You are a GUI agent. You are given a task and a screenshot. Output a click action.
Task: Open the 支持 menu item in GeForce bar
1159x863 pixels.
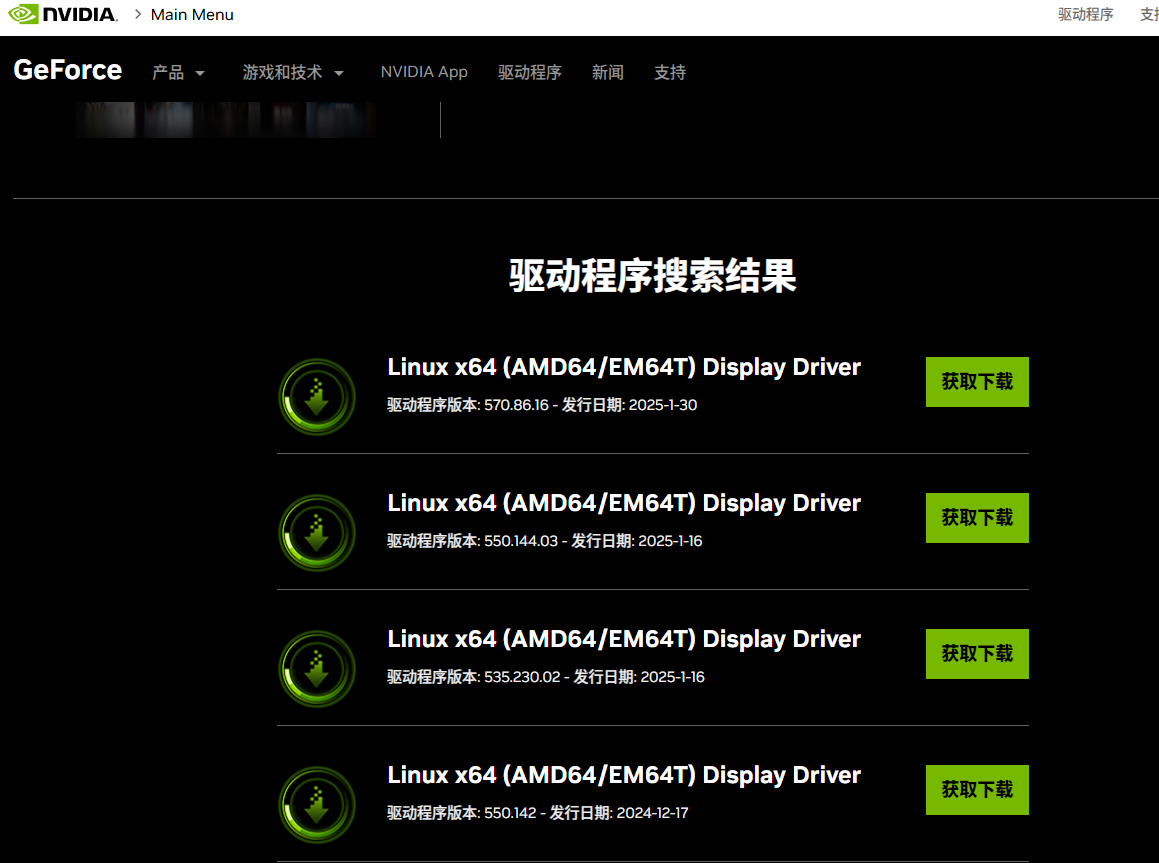pos(670,72)
